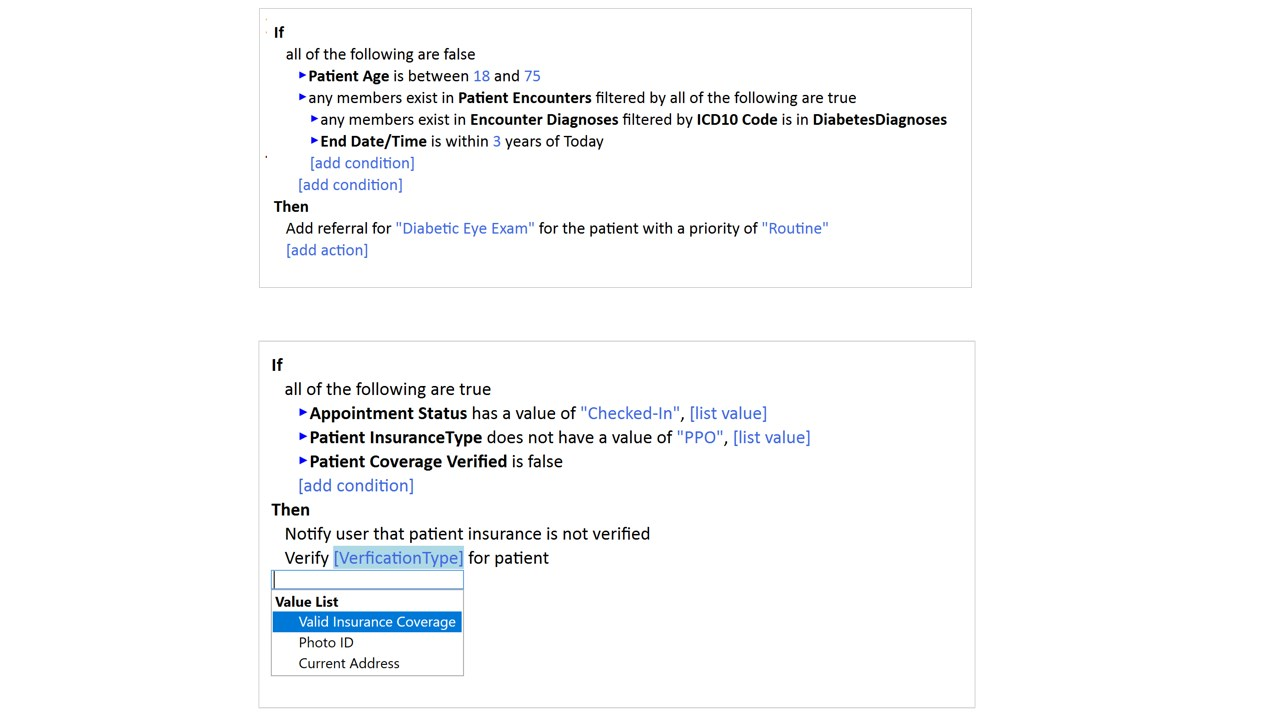Toggle the Patient InsuranceType condition arrow
The height and width of the screenshot is (720, 1280).
pyautogui.click(x=303, y=437)
